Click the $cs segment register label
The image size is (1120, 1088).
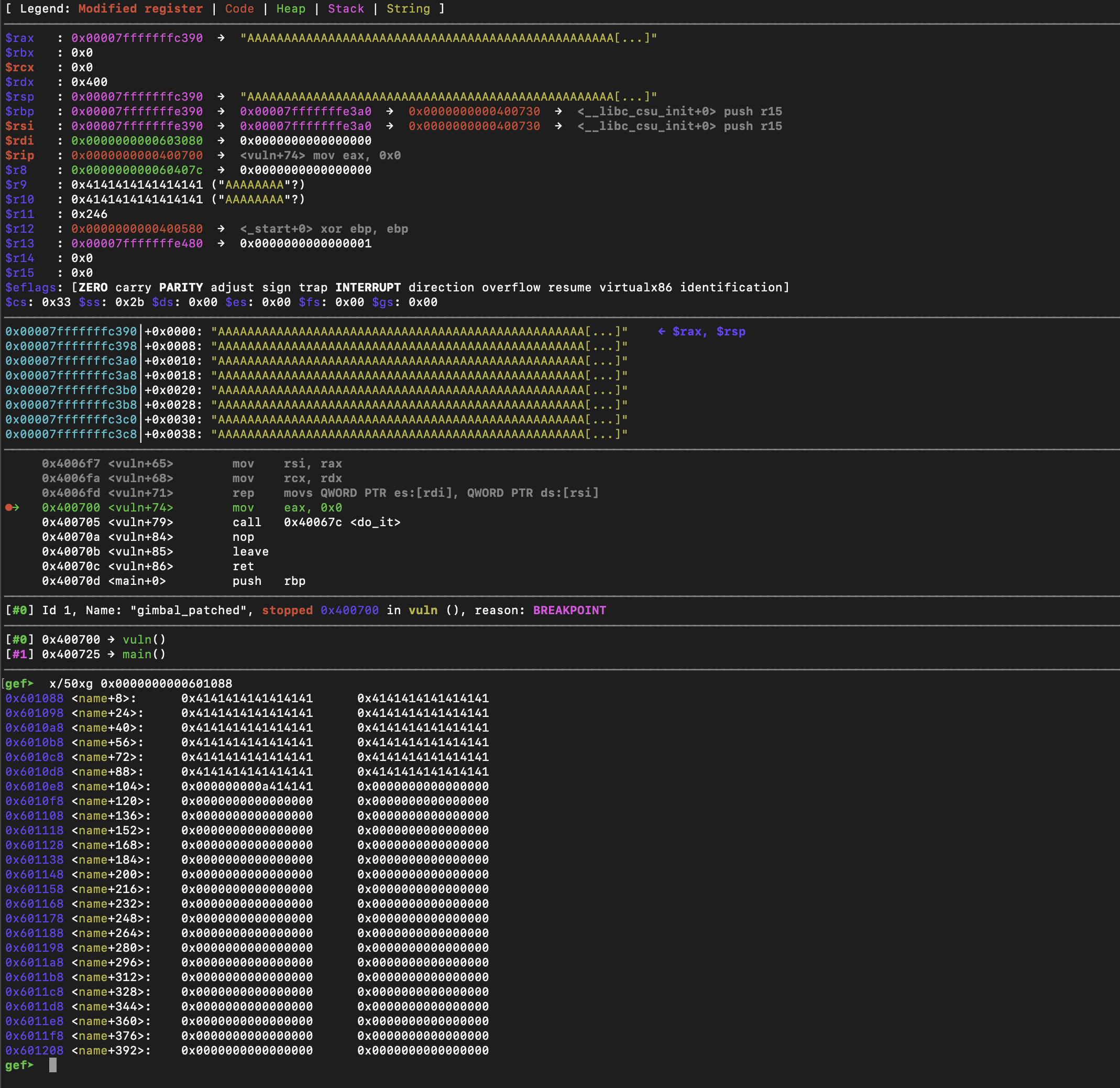coord(16,302)
